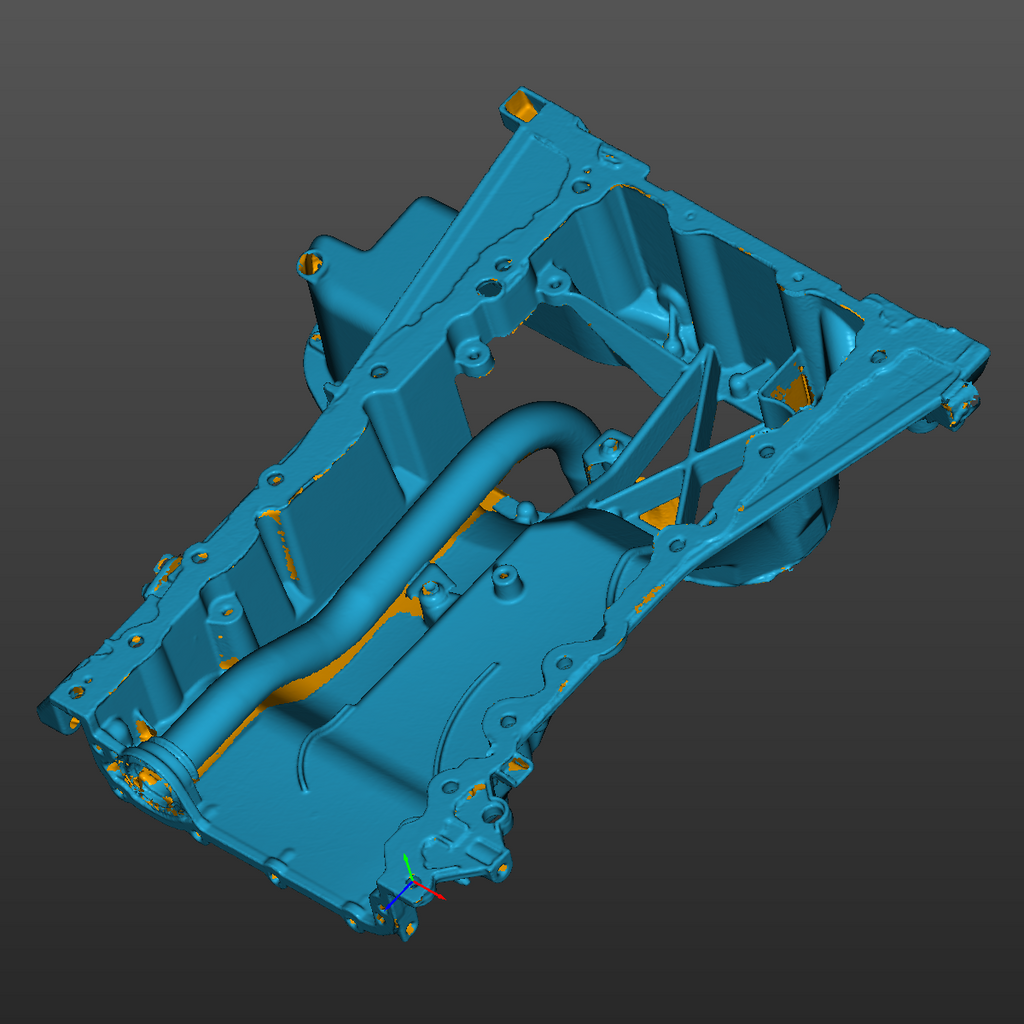This screenshot has height=1024, width=1024.
Task: Select the blue Z-axis arrow of triad
Action: tap(397, 896)
